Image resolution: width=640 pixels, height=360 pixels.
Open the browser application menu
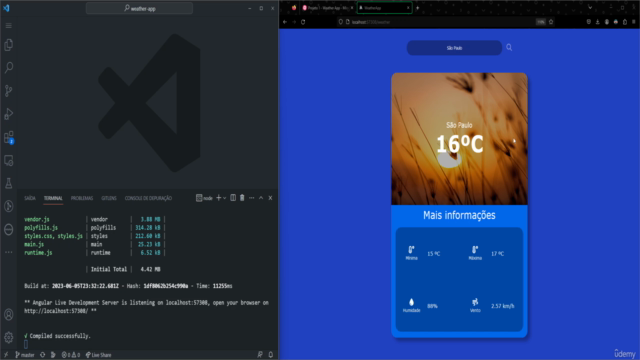[634, 22]
